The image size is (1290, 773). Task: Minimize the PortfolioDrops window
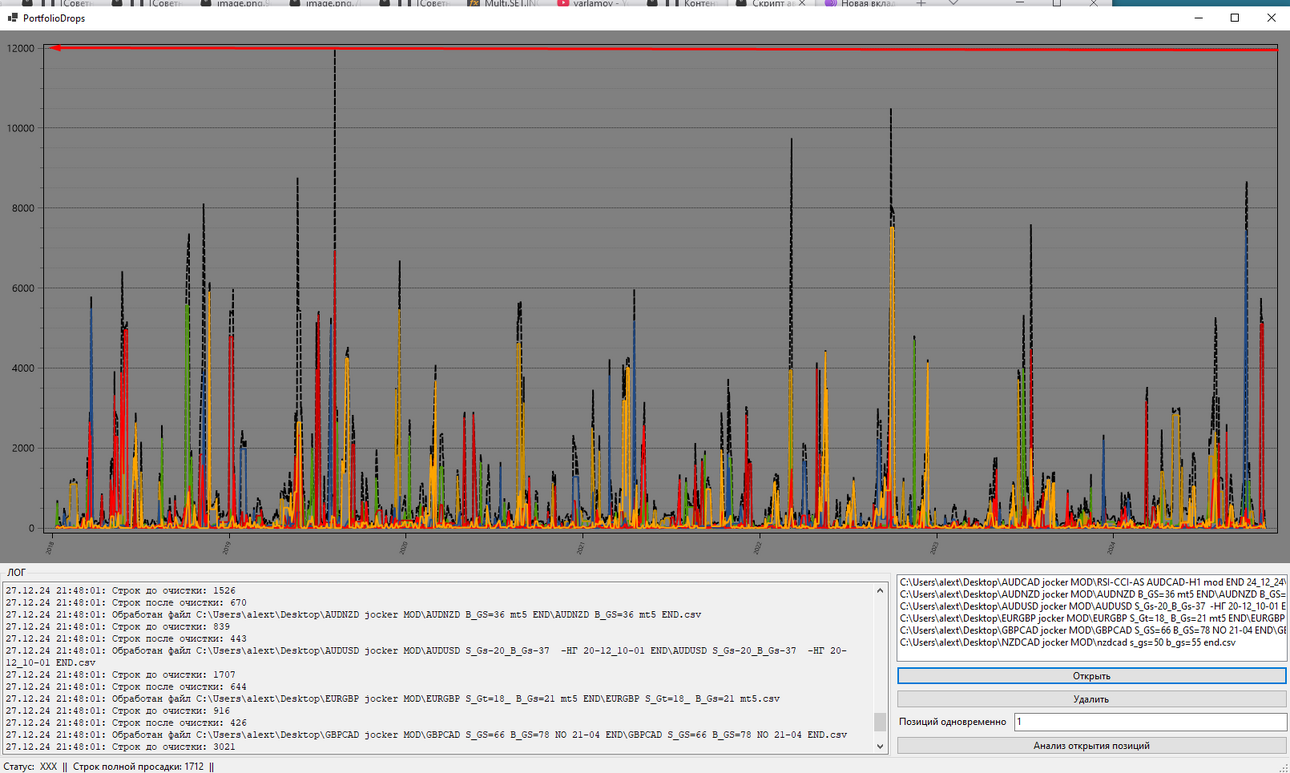tap(1198, 18)
